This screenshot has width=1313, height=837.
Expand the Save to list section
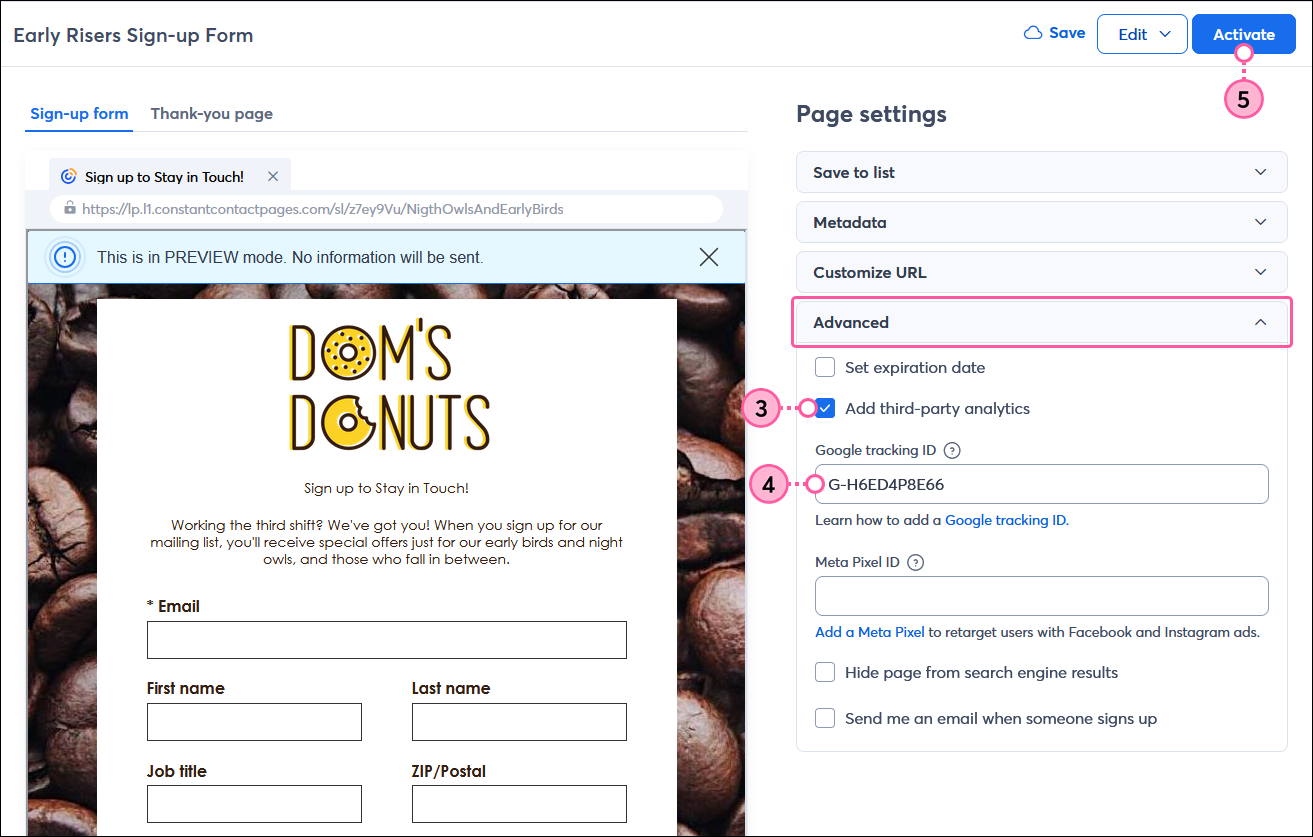point(1041,172)
